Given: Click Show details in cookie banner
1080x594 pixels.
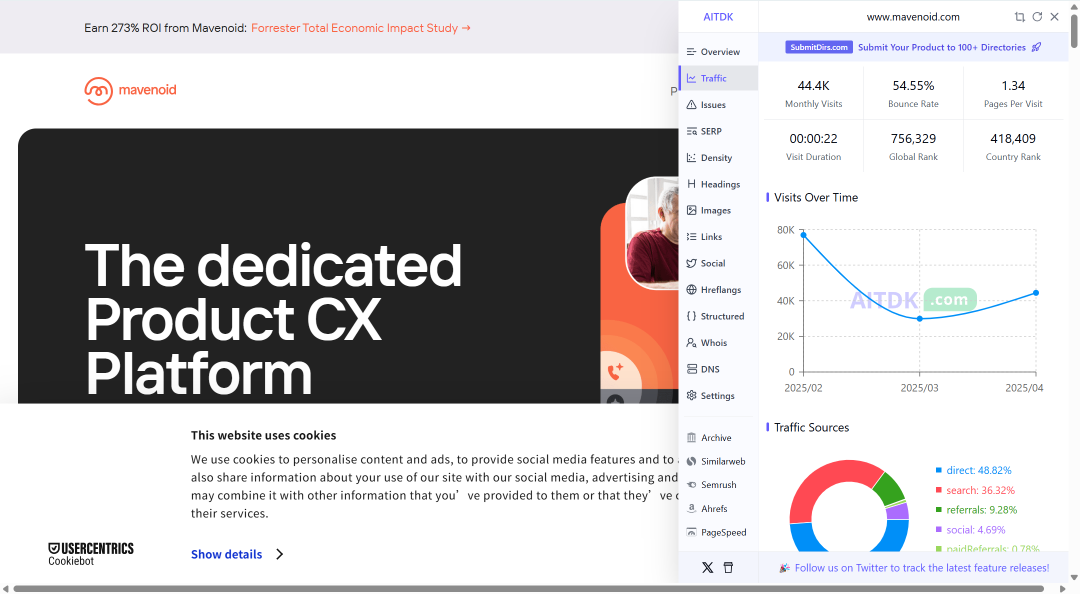Looking at the screenshot, I should [227, 554].
